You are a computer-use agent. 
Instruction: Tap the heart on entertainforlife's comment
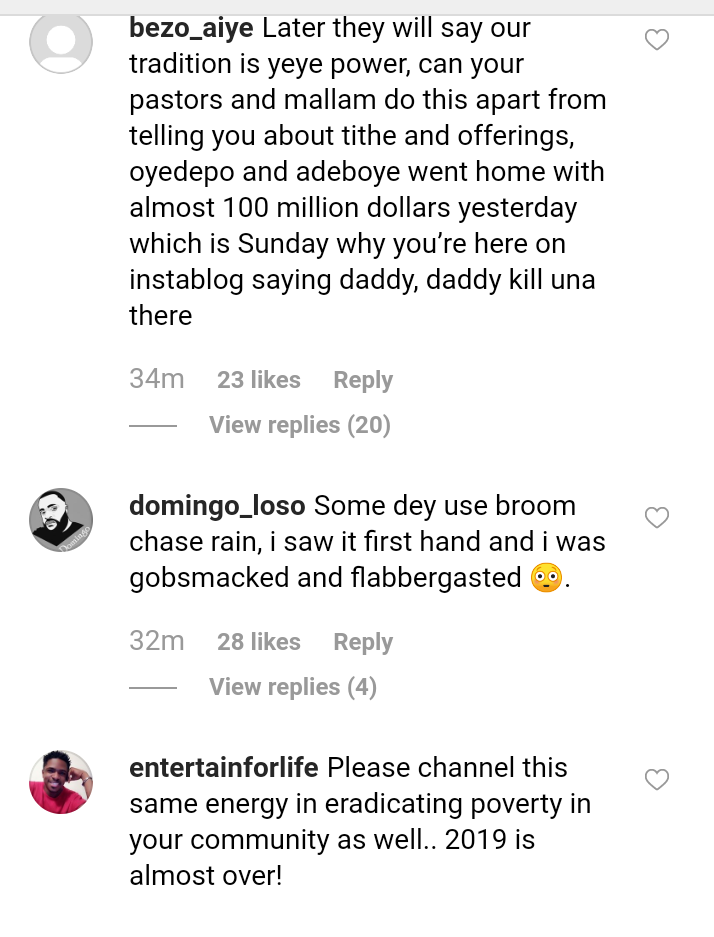[656, 780]
